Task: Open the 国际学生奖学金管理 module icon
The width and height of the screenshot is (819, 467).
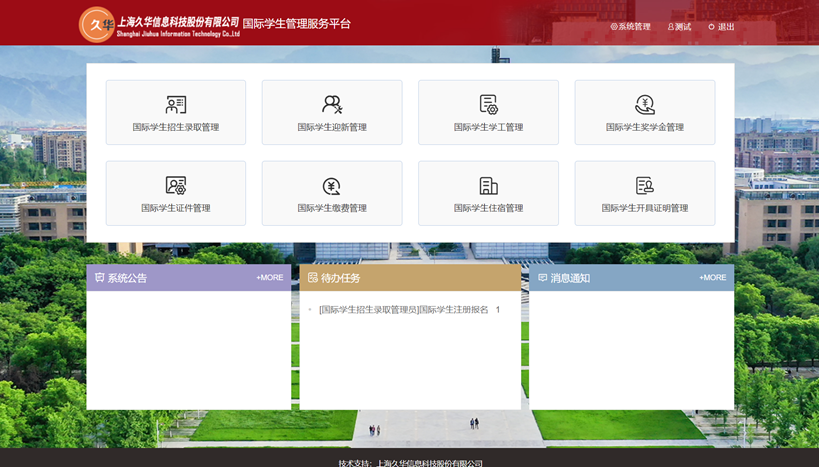Action: pos(645,105)
